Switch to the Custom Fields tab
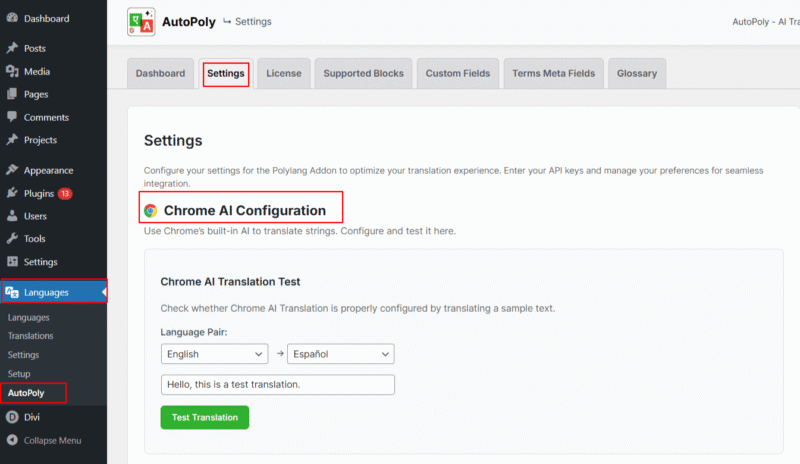The image size is (800, 464). pyautogui.click(x=458, y=74)
